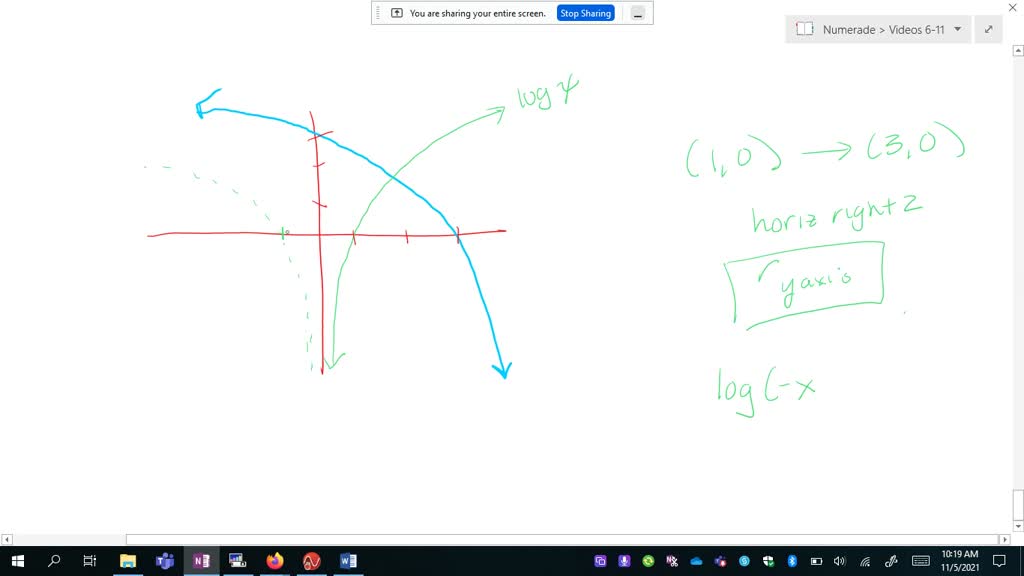1024x576 pixels.
Task: Toggle Bluetooth from the system tray
Action: [x=792, y=561]
